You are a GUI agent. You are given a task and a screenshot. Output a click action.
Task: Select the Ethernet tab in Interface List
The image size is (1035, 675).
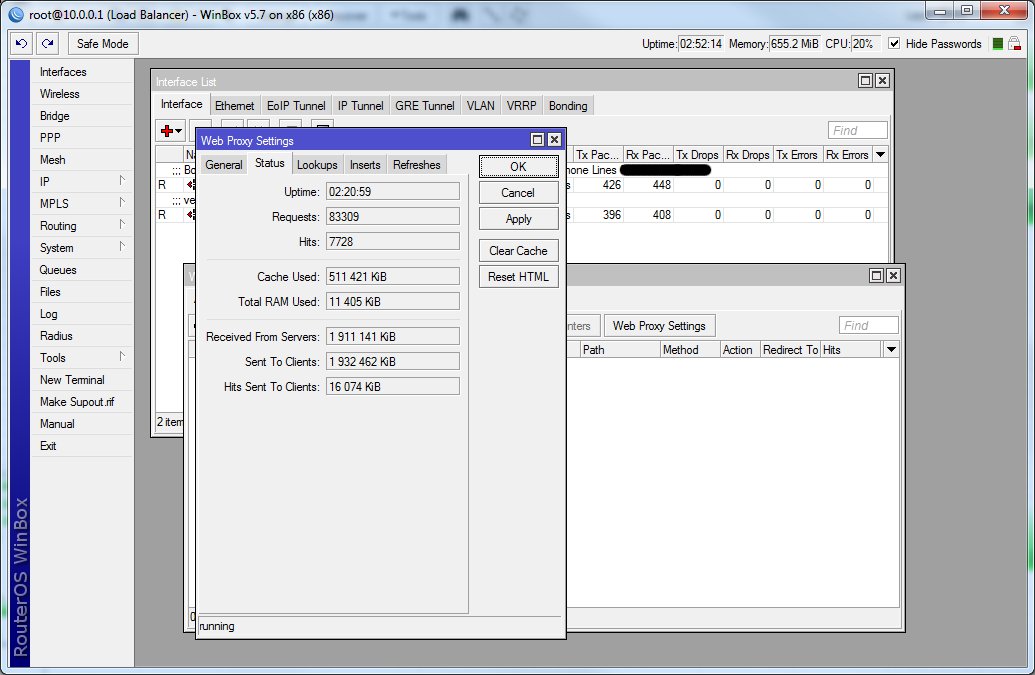(x=234, y=105)
